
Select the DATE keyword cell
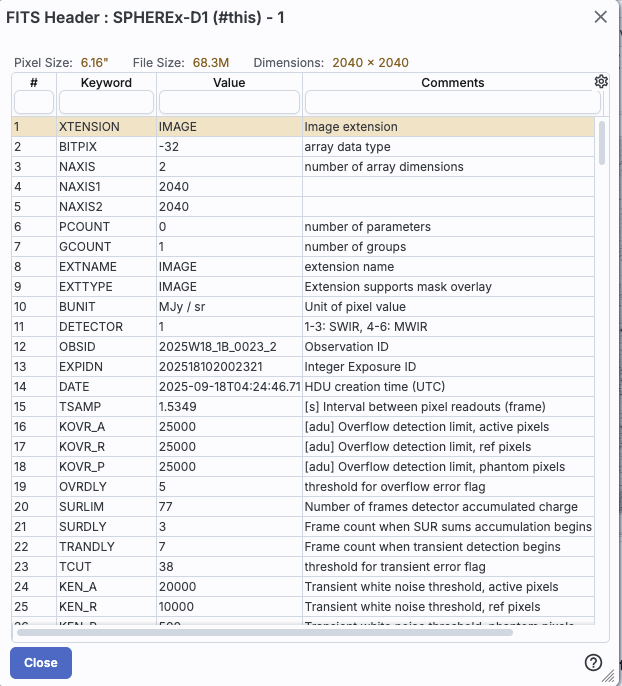point(106,387)
